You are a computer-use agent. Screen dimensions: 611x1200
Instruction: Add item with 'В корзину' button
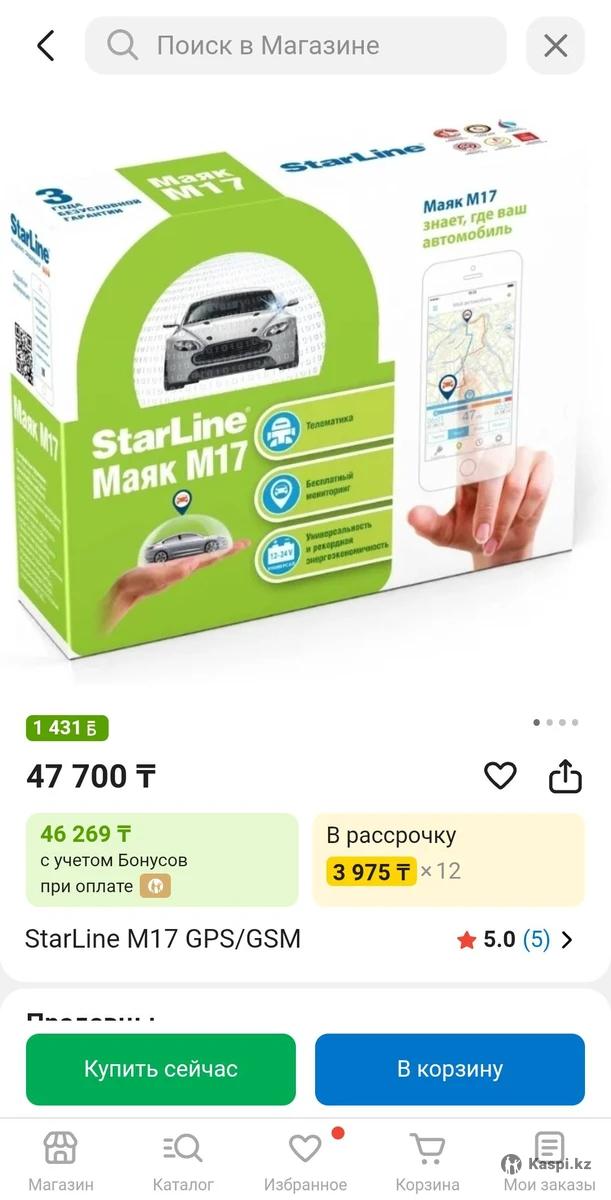[x=450, y=1069]
